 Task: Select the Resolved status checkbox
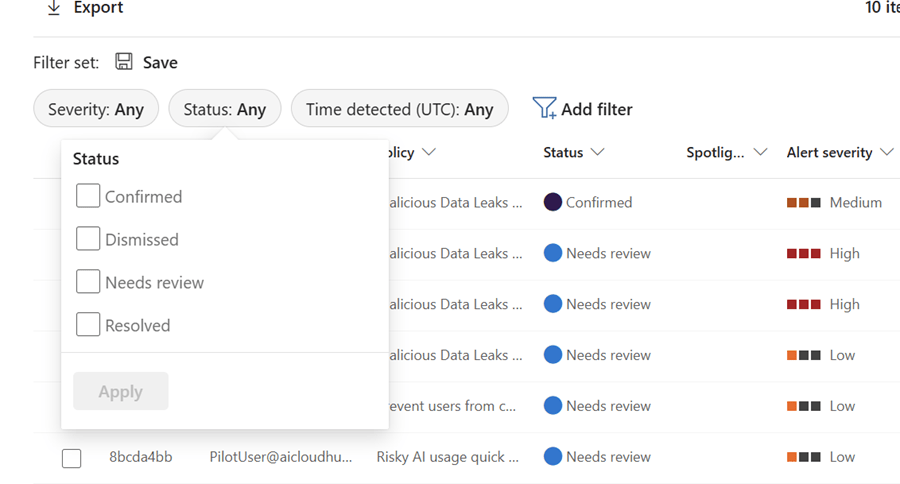(x=88, y=325)
